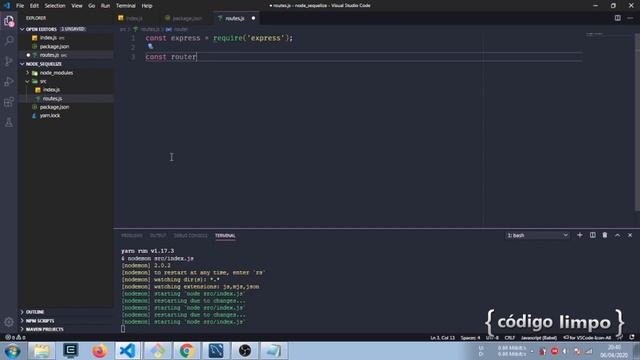The width and height of the screenshot is (640, 360).
Task: Open the Run and Debug view
Action: tap(9, 81)
